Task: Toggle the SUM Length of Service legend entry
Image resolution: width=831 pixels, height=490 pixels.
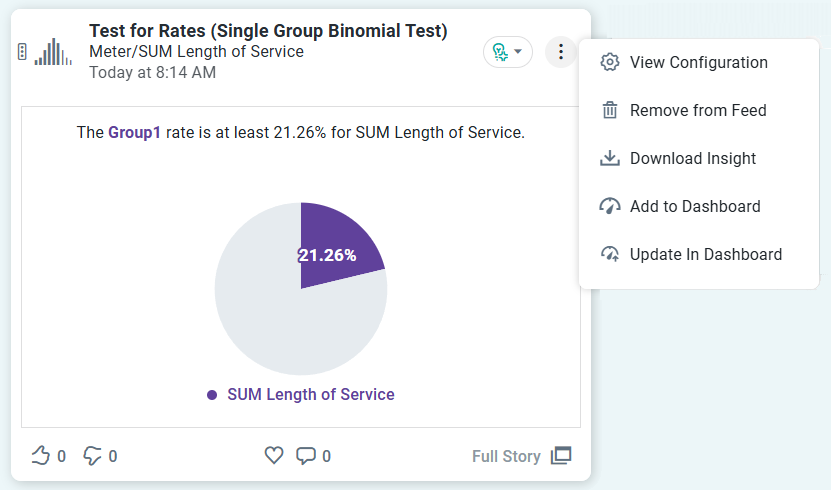Action: click(301, 395)
